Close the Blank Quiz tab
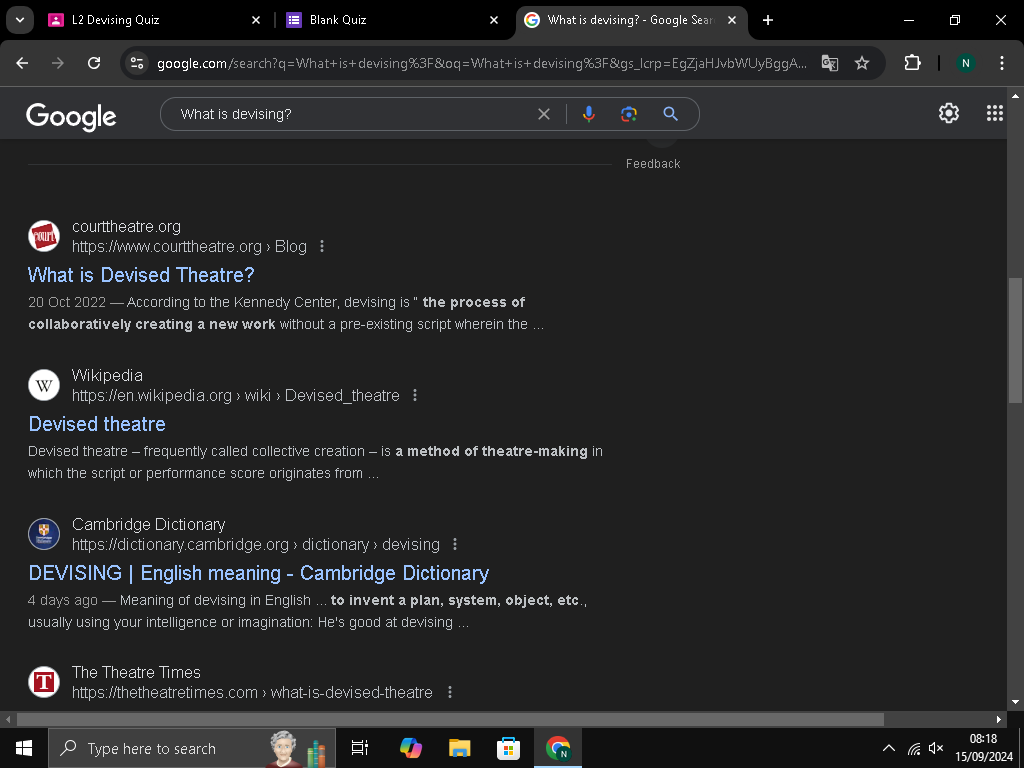 (494, 20)
